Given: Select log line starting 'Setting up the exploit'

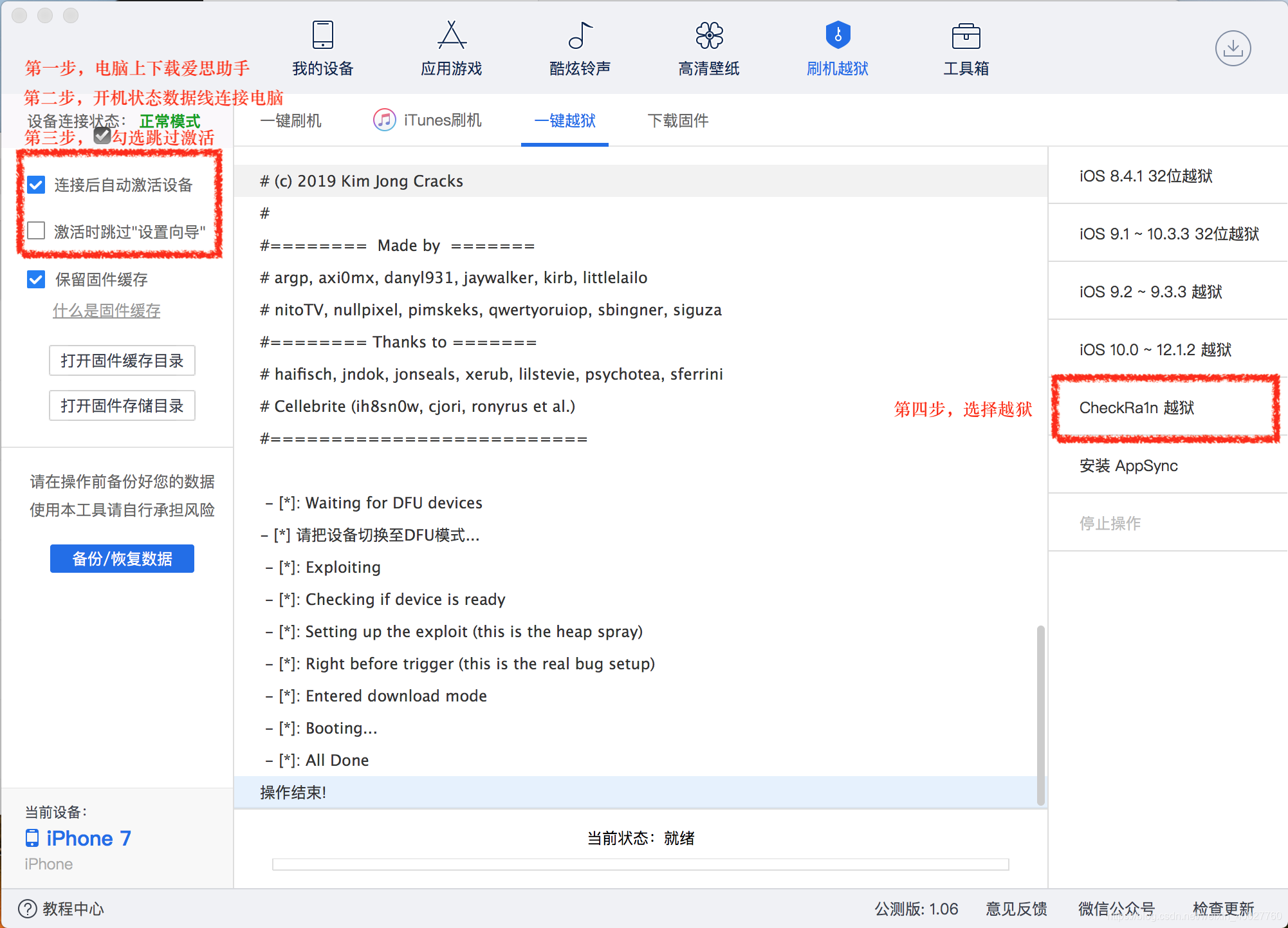Looking at the screenshot, I should (x=641, y=631).
